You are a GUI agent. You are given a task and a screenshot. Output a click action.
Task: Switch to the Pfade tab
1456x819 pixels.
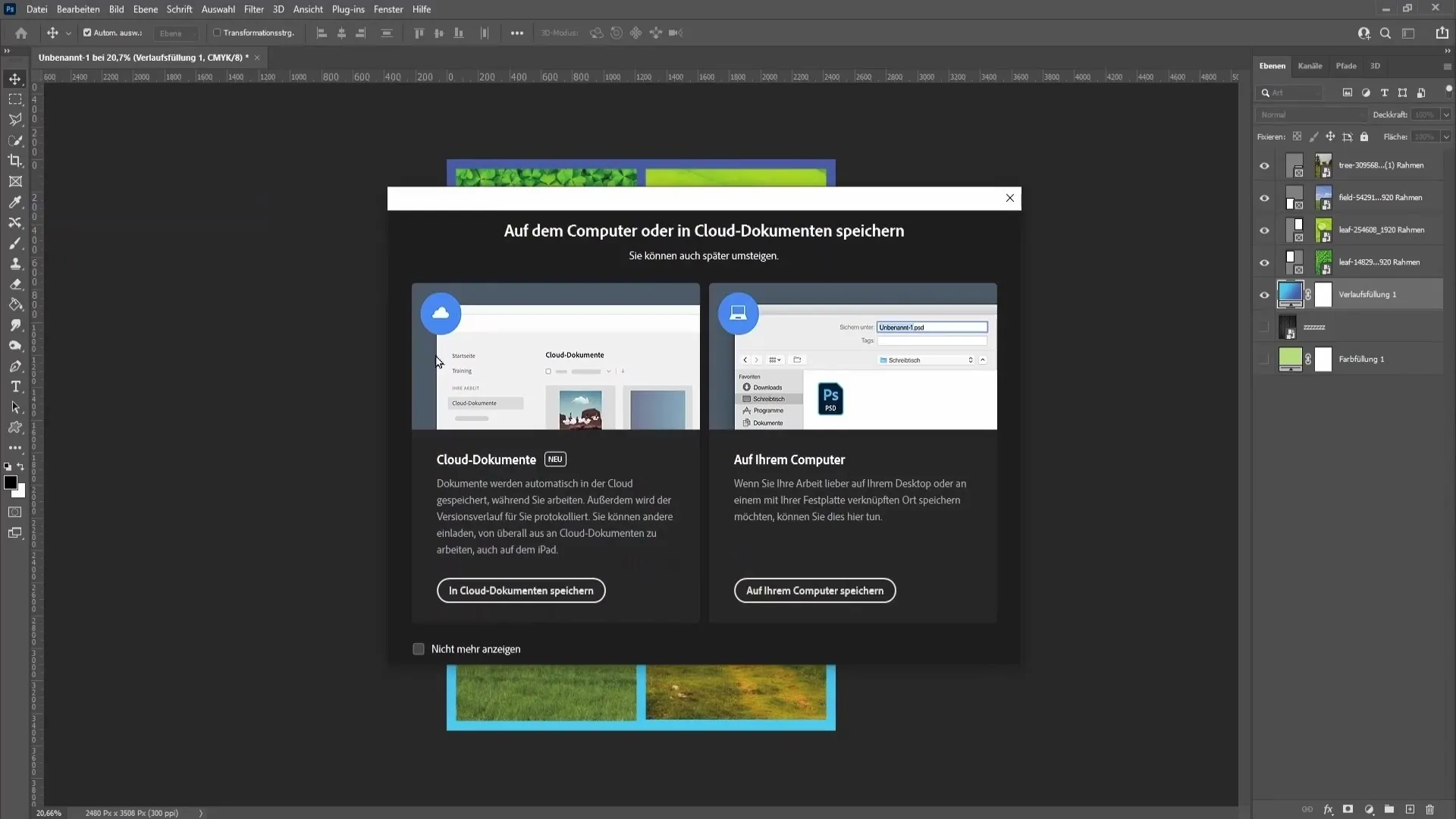click(1346, 66)
